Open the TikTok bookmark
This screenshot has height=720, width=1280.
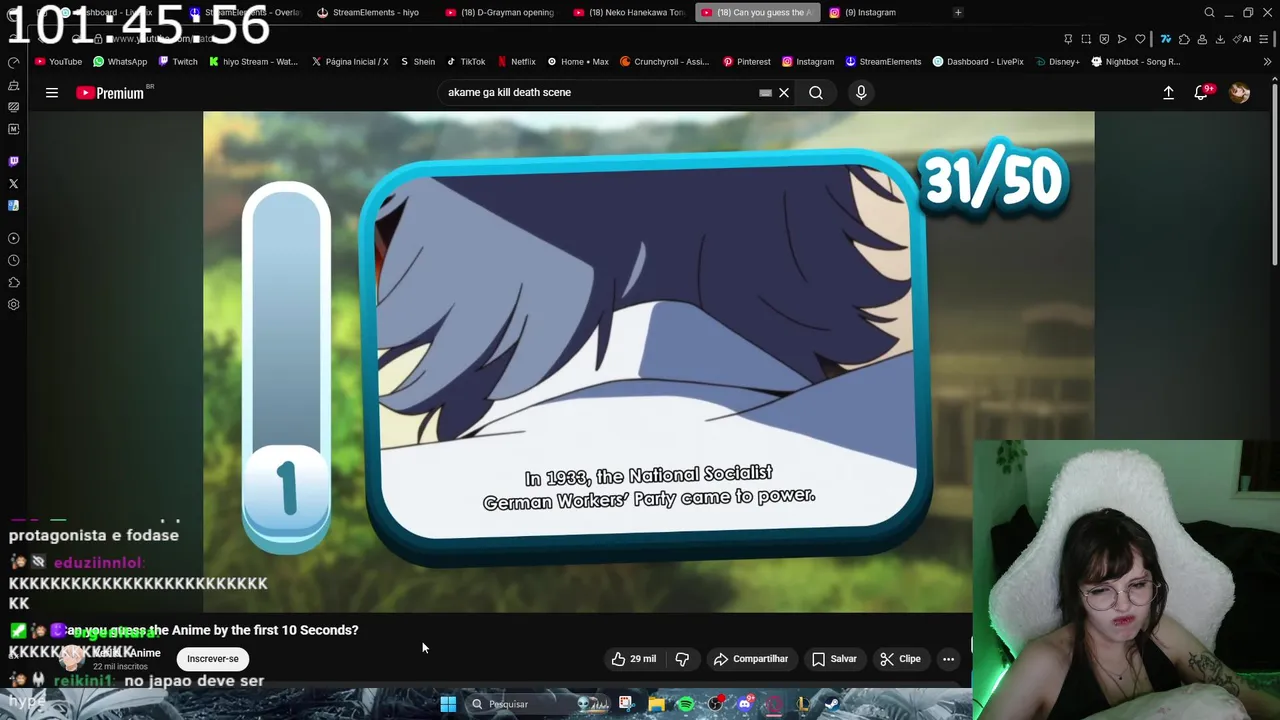click(x=466, y=62)
